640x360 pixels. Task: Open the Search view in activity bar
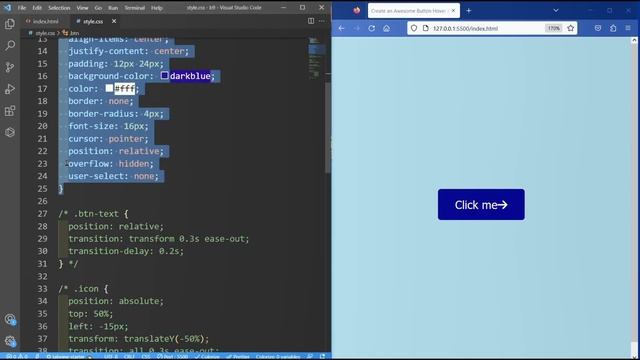10,45
